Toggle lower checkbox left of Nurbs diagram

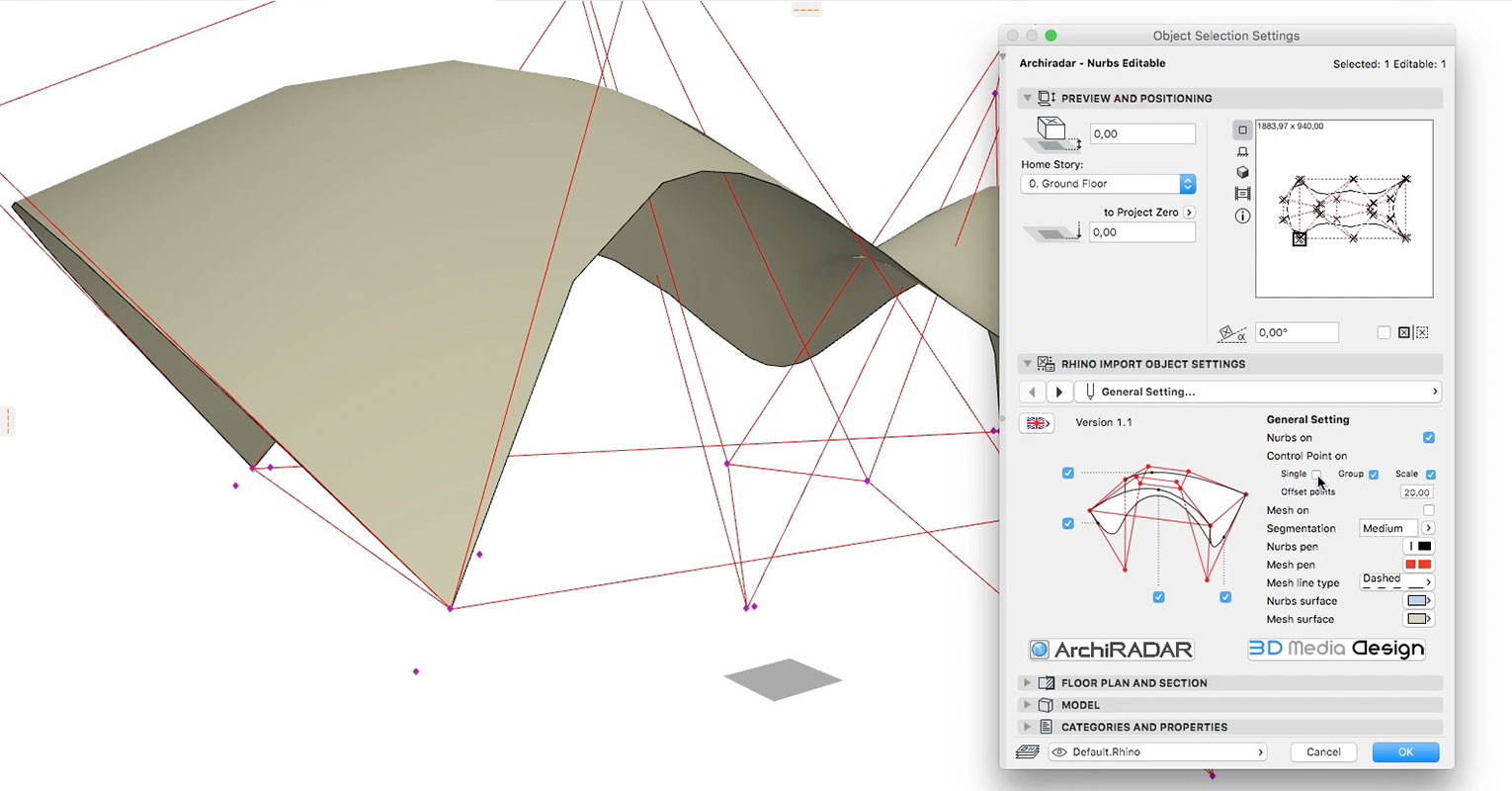coord(1068,523)
